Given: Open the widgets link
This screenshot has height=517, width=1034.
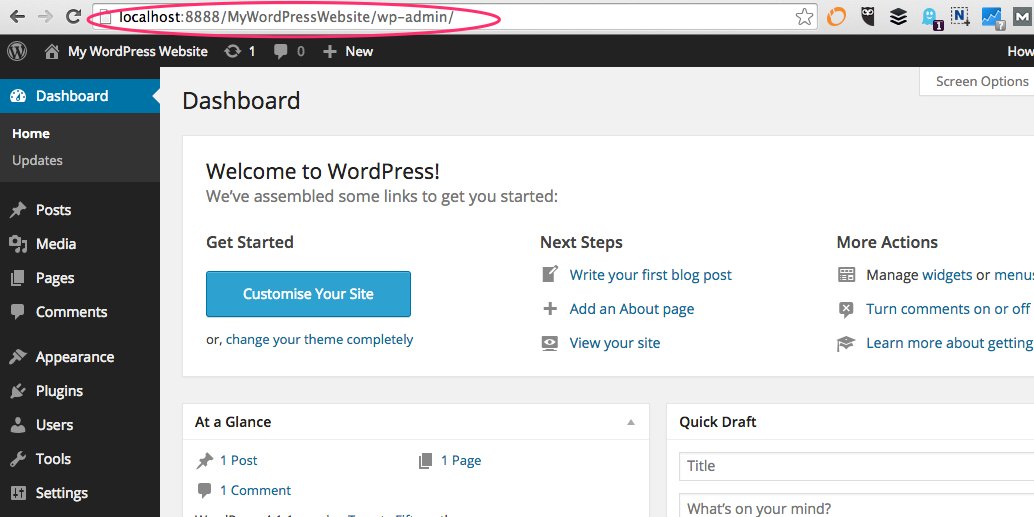Looking at the screenshot, I should pos(946,275).
